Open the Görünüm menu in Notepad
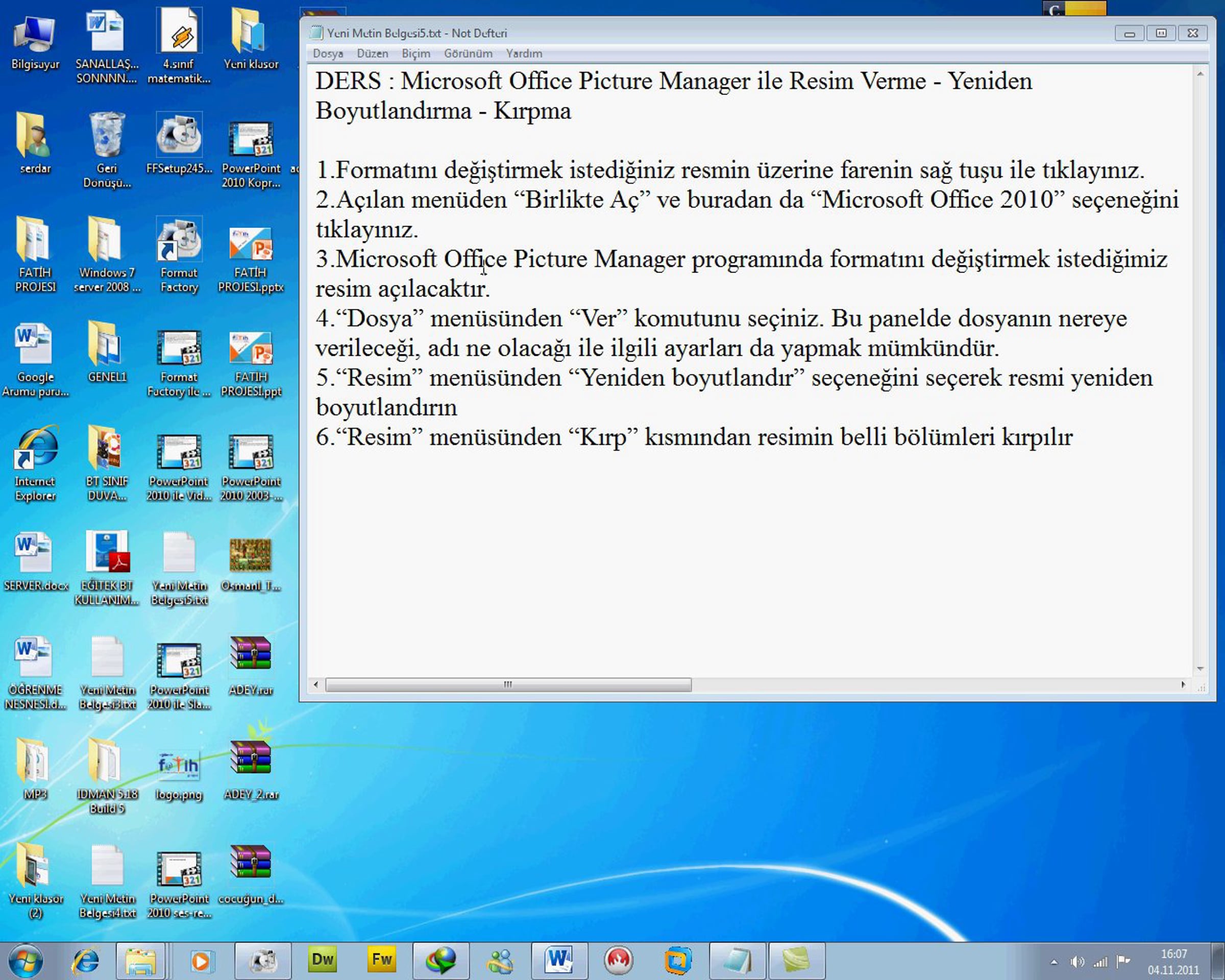This screenshot has height=980, width=1225. tap(468, 54)
